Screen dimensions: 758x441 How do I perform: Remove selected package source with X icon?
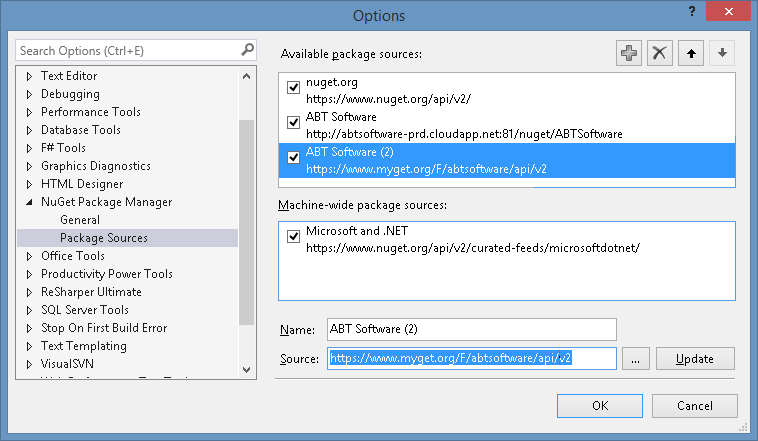click(659, 53)
